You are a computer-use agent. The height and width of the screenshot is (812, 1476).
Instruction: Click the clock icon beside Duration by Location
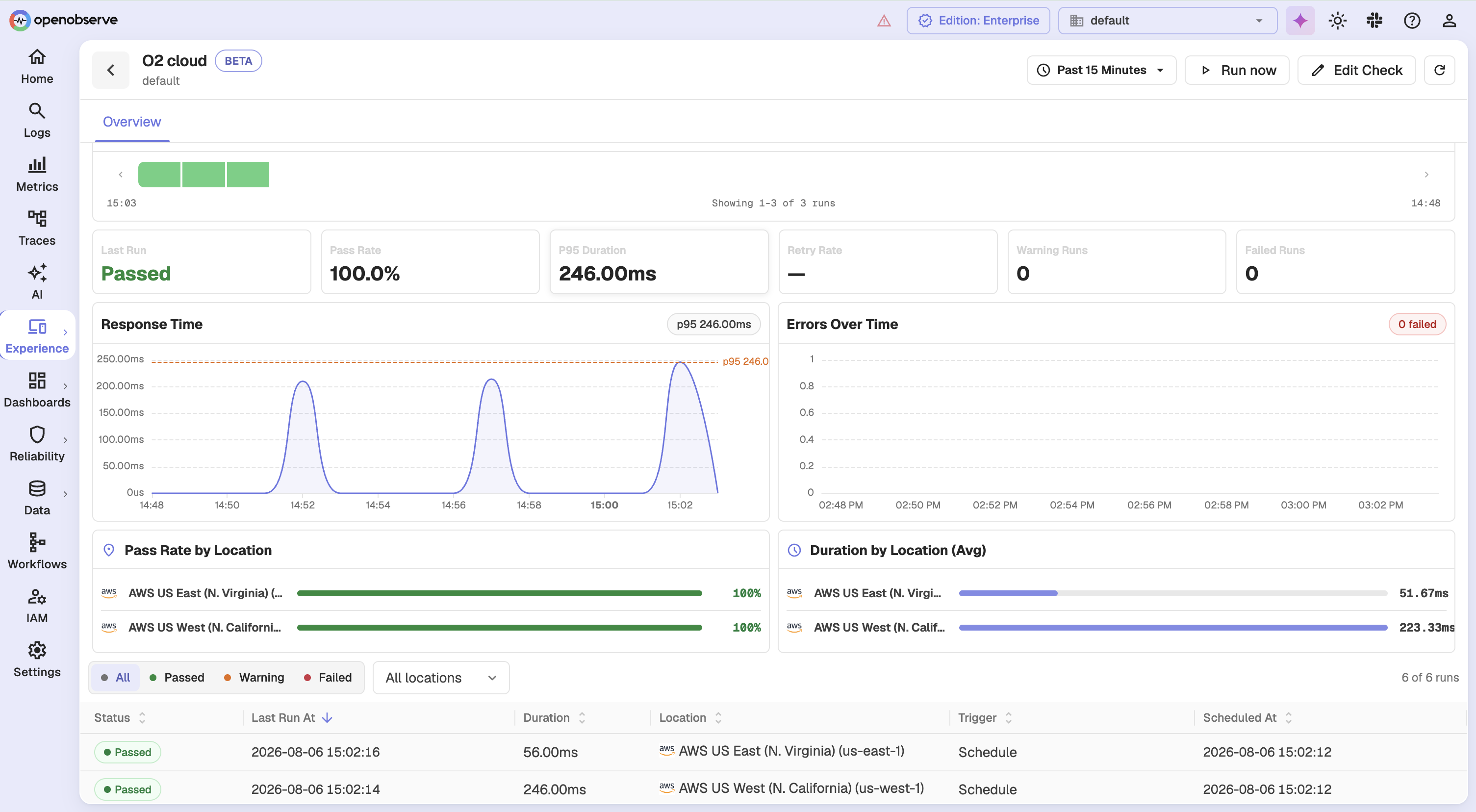(x=794, y=550)
